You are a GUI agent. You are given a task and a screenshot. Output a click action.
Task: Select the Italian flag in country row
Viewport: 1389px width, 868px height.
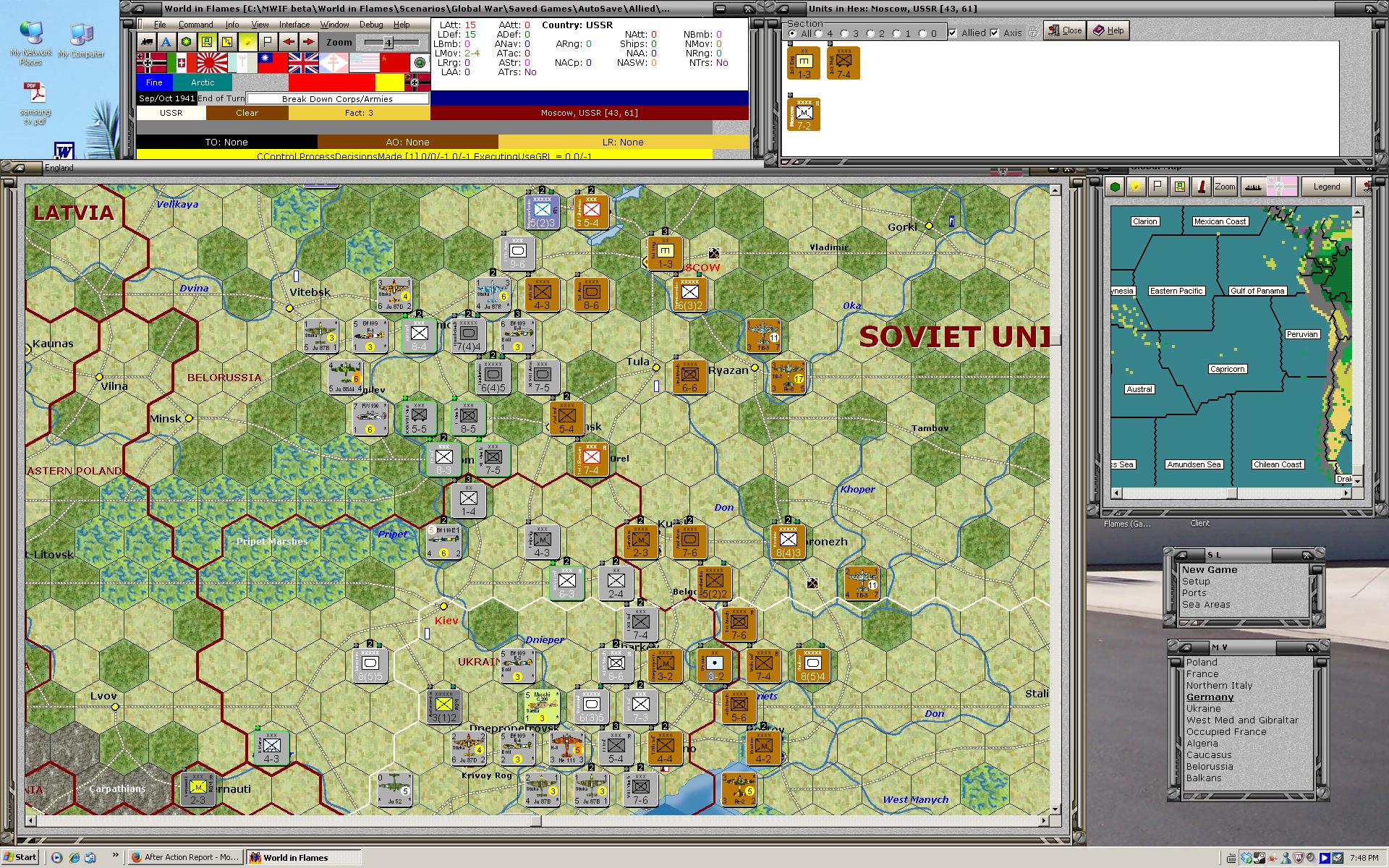[x=181, y=63]
